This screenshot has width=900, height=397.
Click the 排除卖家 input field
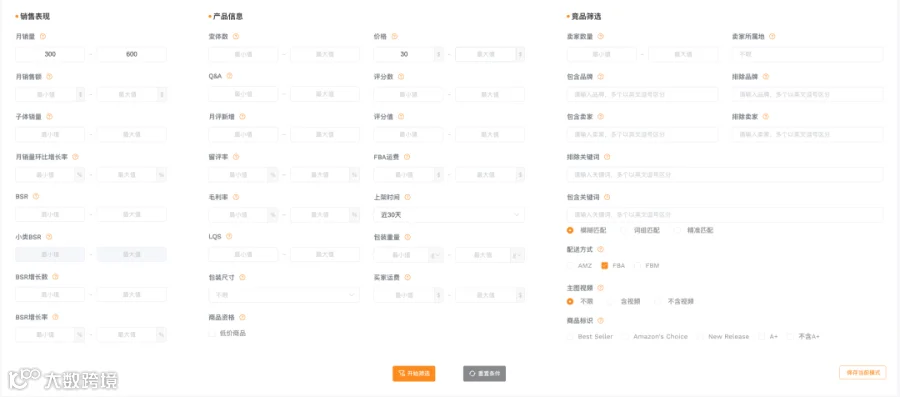(808, 134)
